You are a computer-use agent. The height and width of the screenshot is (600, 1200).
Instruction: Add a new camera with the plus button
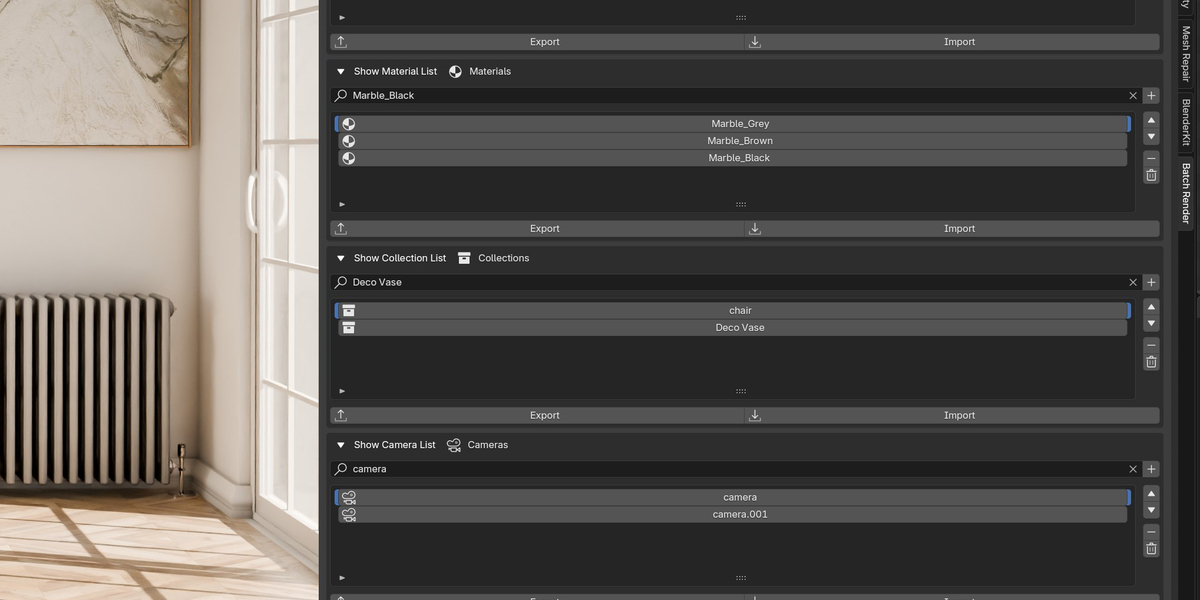[x=1151, y=469]
